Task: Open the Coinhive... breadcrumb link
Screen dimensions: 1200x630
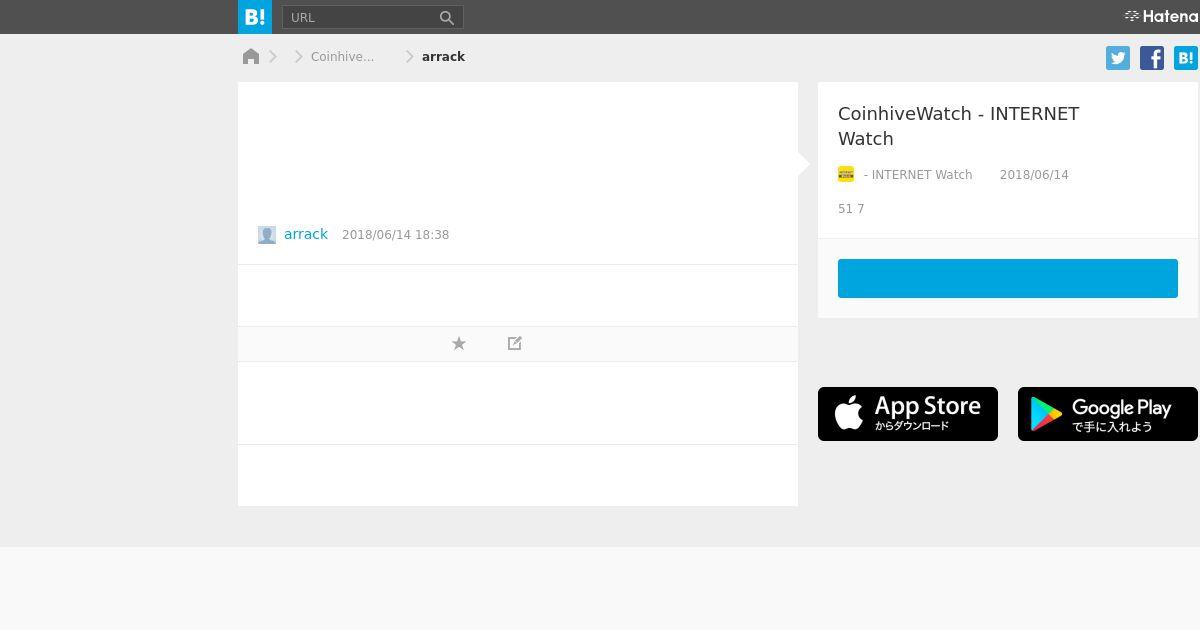Action: 342,57
